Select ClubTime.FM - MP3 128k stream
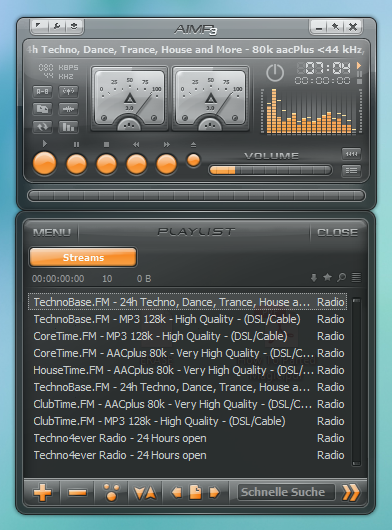This screenshot has width=392, height=530. click(189, 421)
